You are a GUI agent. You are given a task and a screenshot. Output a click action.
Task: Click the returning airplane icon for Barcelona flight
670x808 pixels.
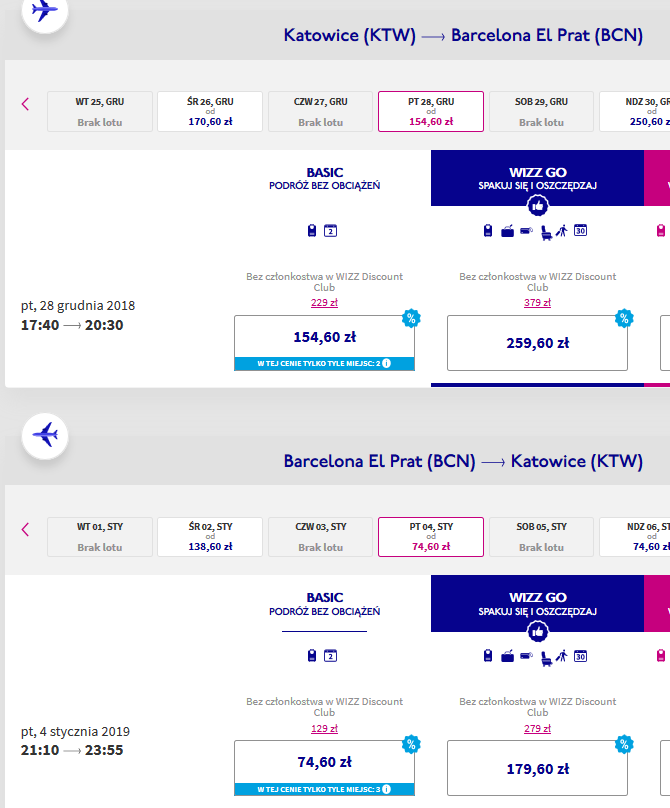pyautogui.click(x=45, y=436)
